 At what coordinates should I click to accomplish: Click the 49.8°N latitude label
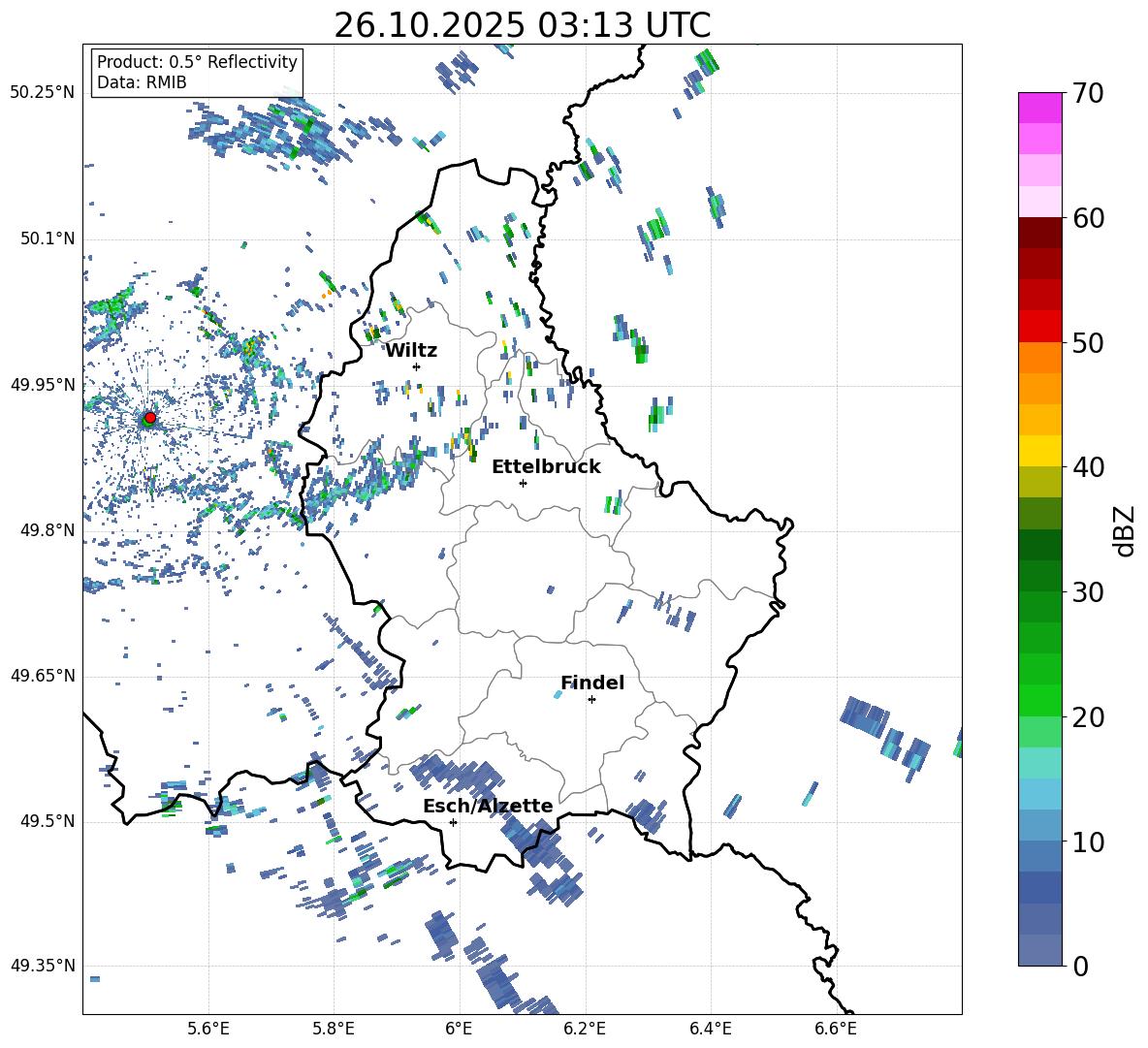47,530
